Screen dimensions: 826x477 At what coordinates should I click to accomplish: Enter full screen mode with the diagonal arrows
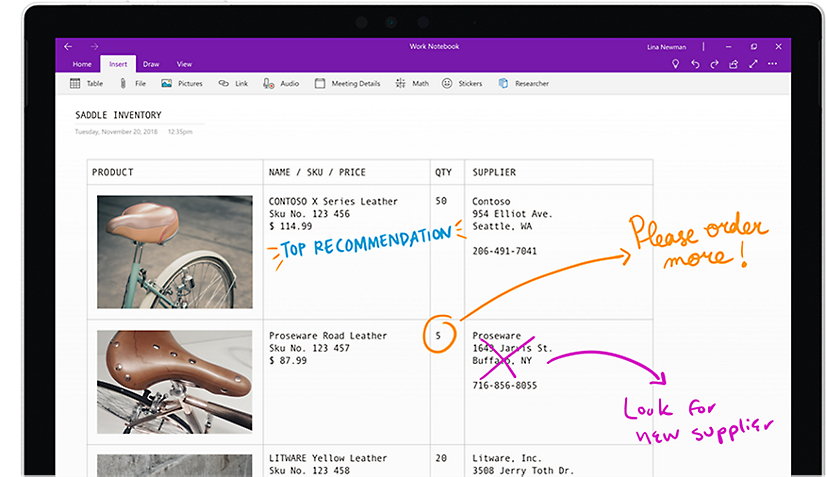tap(752, 64)
